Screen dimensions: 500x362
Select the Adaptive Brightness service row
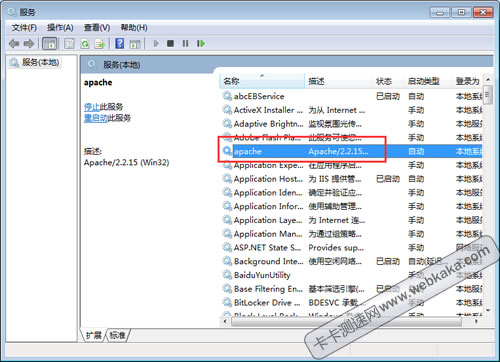pos(352,124)
